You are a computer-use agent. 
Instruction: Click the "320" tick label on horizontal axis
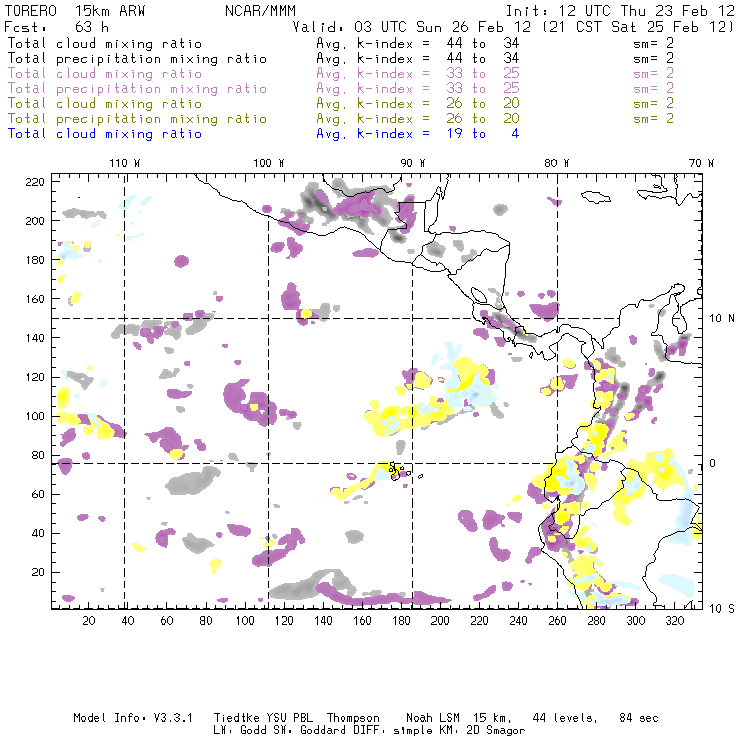[674, 621]
